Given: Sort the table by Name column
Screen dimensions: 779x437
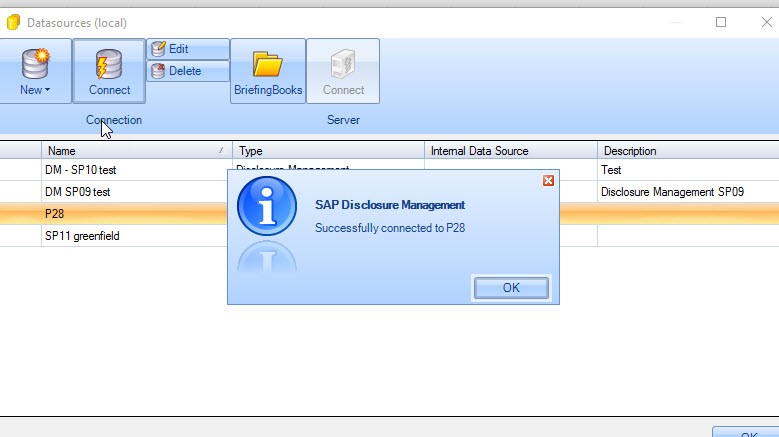Looking at the screenshot, I should [x=137, y=150].
